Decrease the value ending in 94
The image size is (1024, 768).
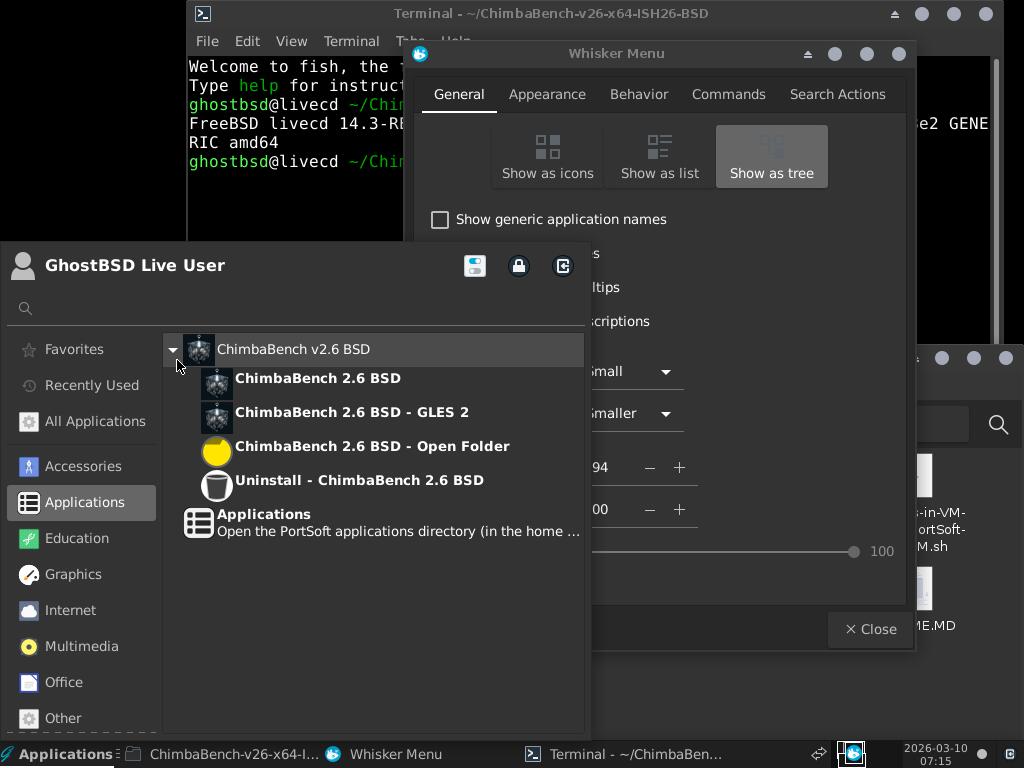[x=650, y=468]
